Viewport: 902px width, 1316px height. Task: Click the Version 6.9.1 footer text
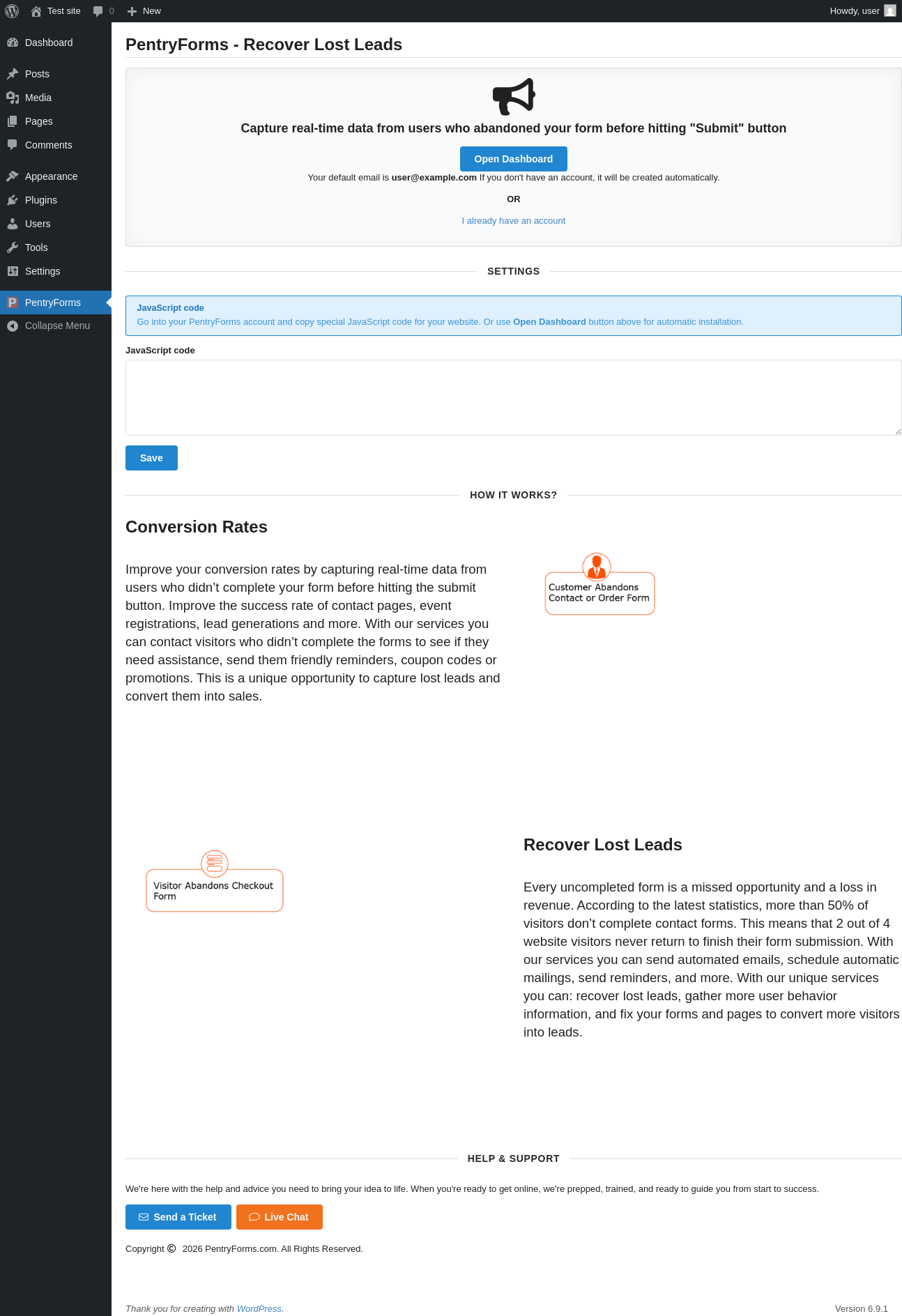coord(862,1309)
